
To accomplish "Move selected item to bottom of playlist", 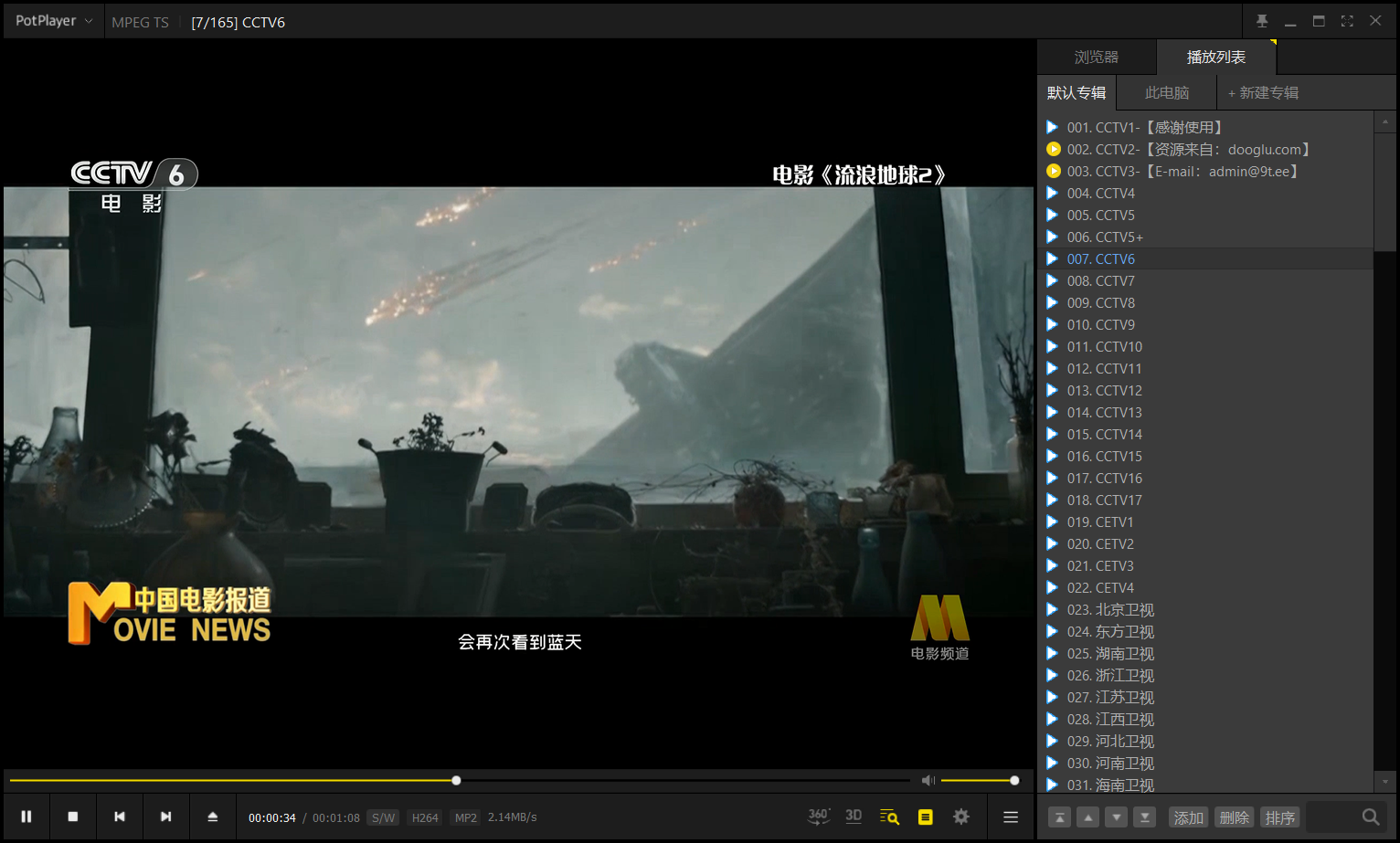I will click(x=1145, y=817).
